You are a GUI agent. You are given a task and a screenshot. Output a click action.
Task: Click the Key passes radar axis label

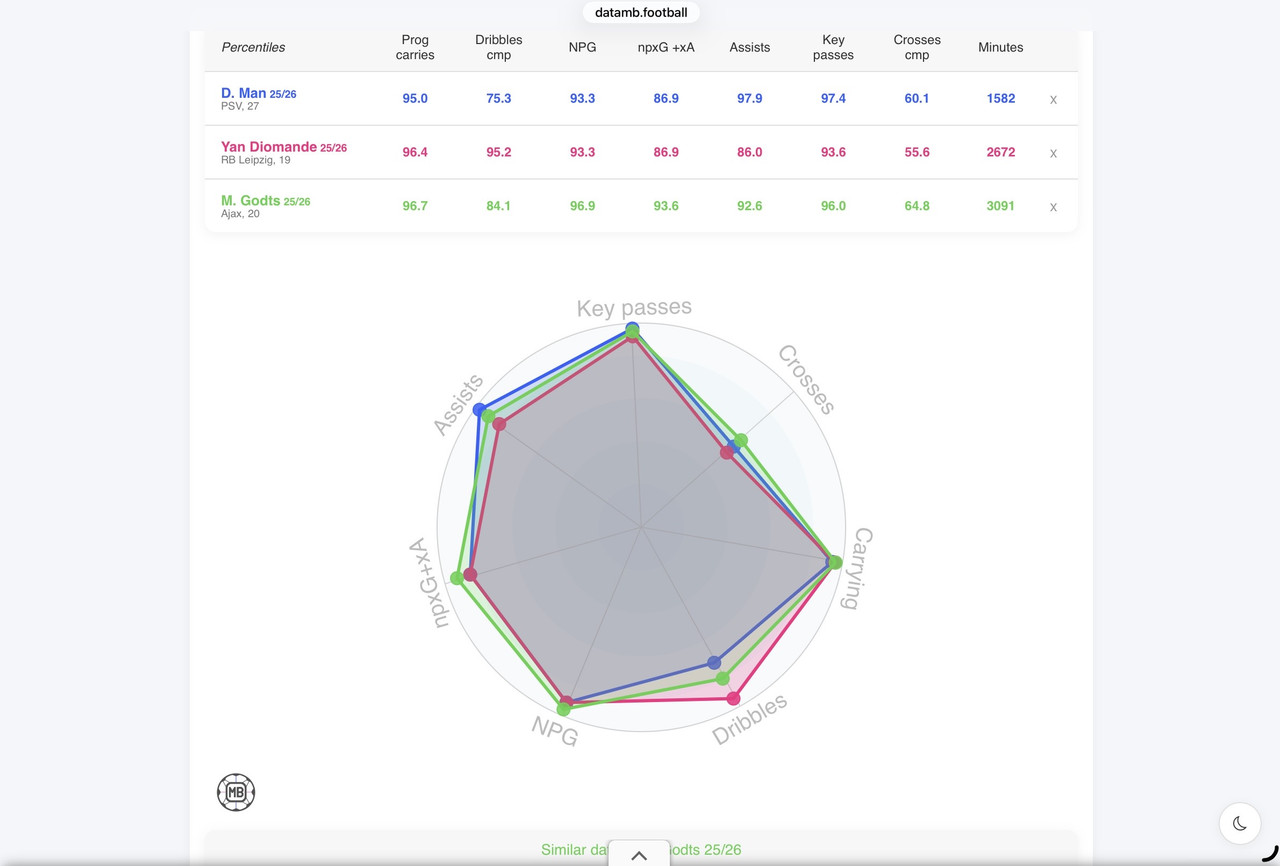[634, 308]
